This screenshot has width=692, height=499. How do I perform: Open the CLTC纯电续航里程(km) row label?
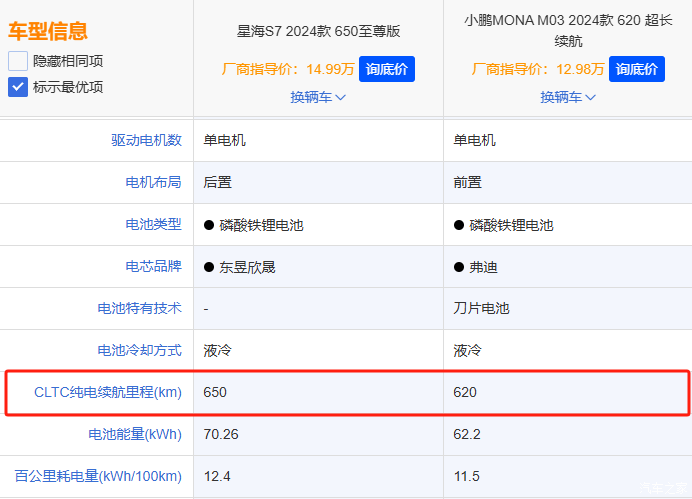click(x=107, y=392)
